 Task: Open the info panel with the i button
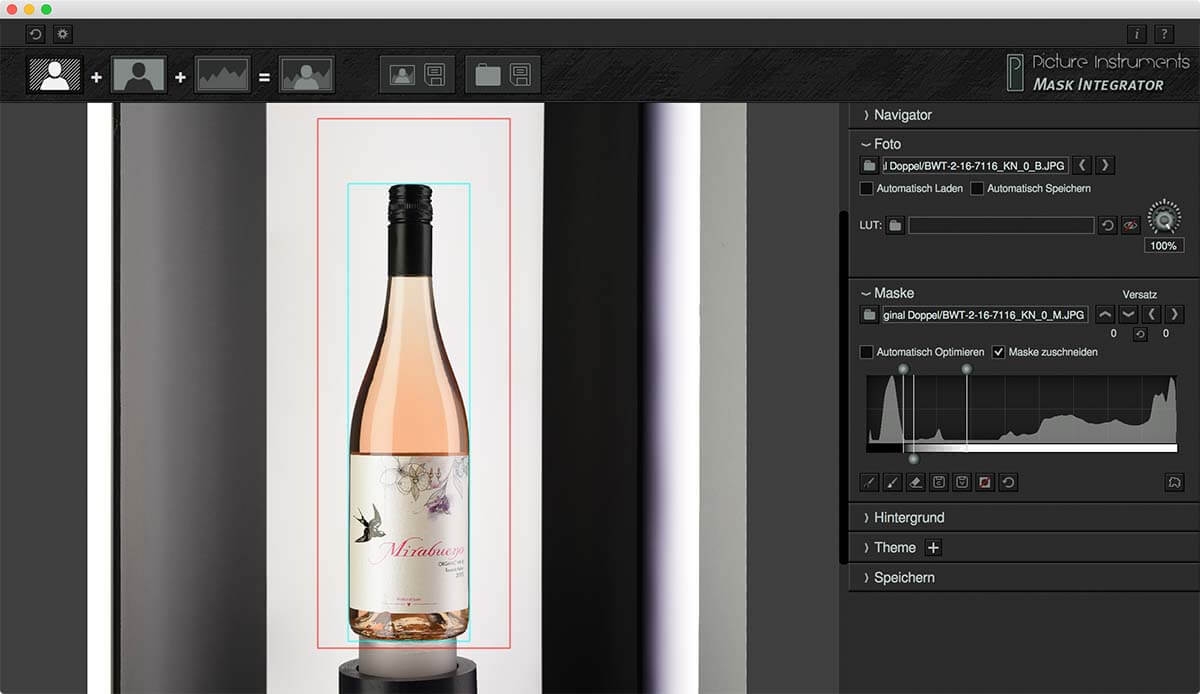coord(1137,34)
